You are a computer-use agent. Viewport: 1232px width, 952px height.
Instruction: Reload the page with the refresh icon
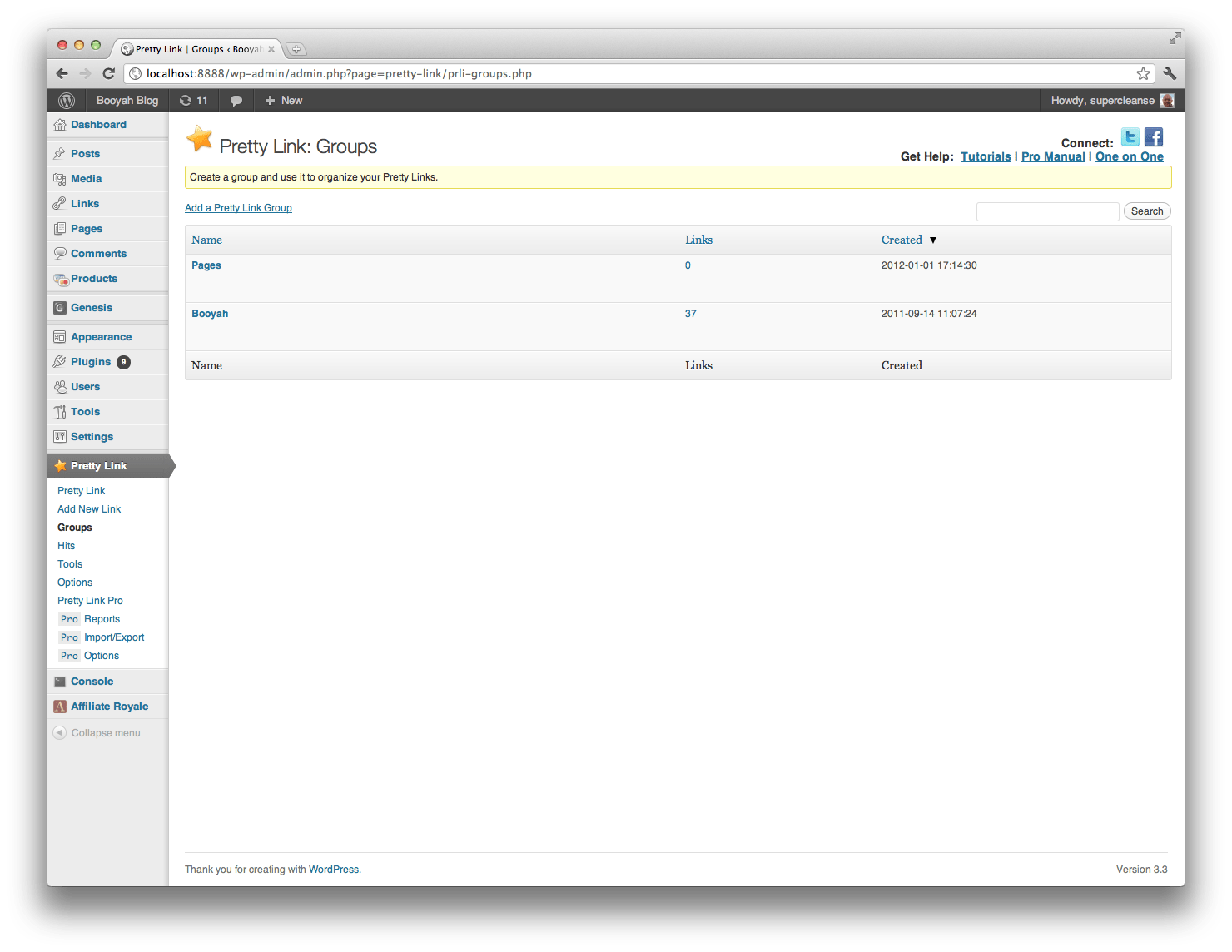coord(108,73)
